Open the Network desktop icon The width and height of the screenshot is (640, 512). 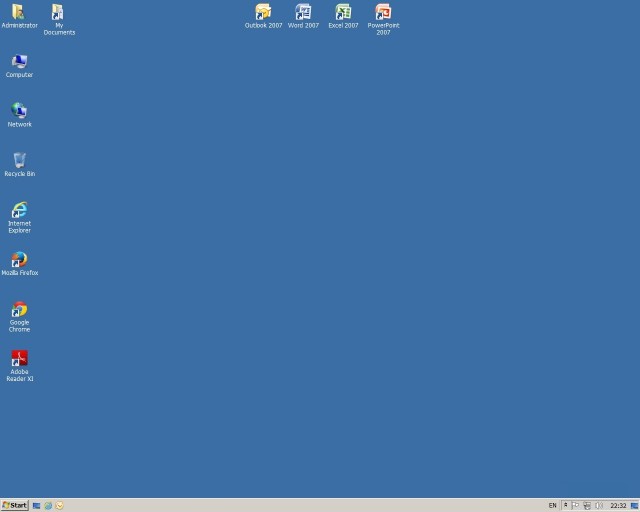click(19, 115)
